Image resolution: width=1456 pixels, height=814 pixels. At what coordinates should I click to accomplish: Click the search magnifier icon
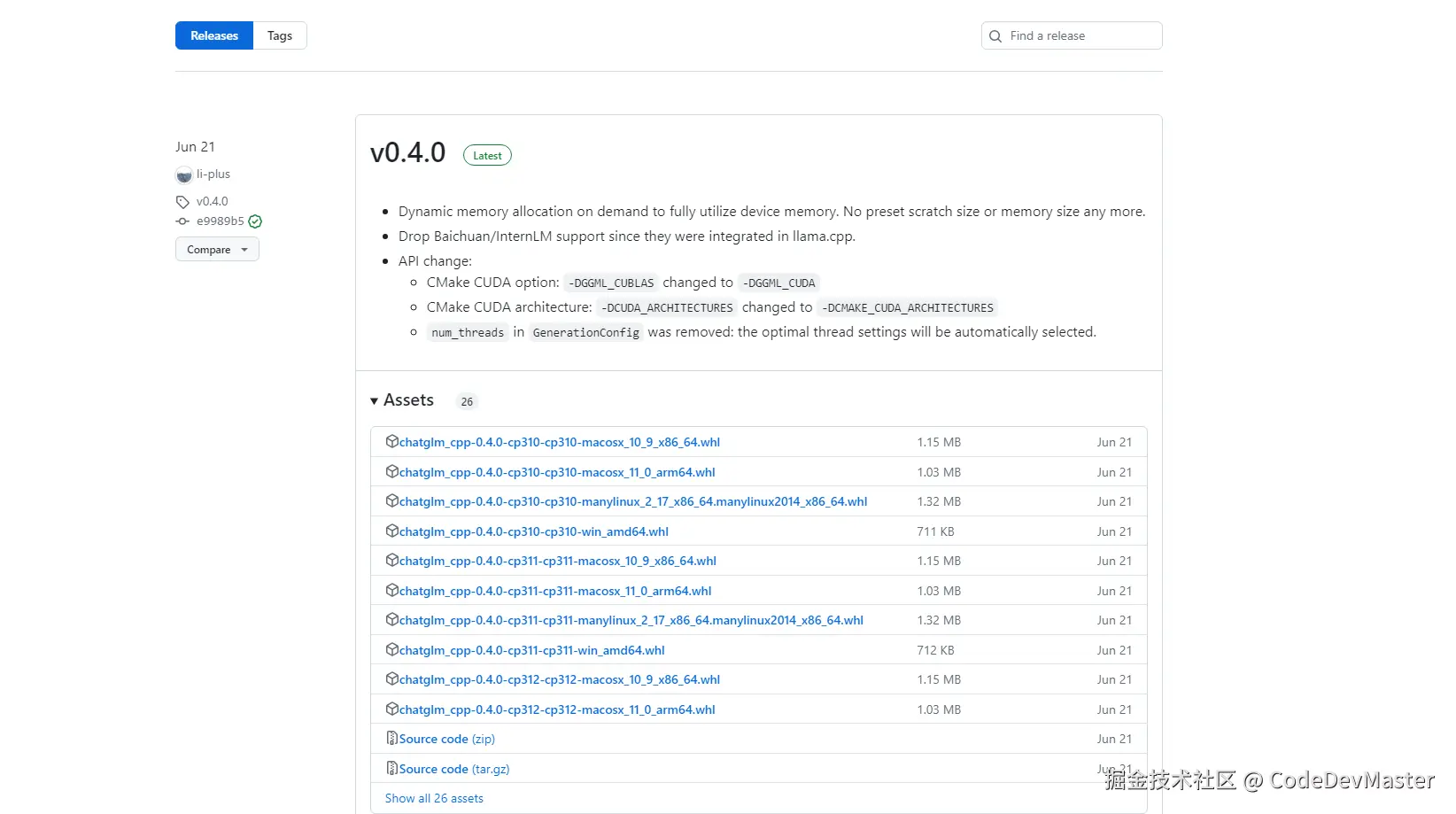tap(995, 36)
